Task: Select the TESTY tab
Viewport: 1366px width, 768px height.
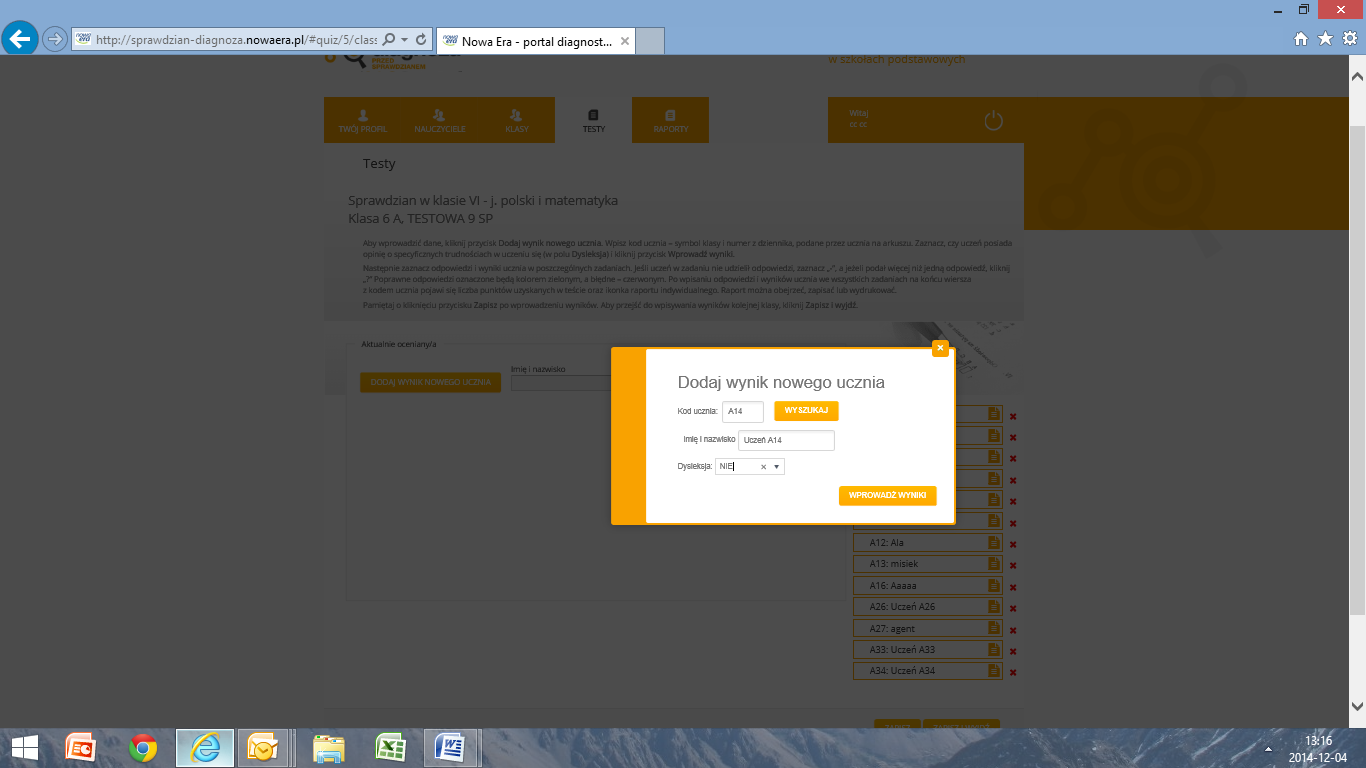Action: pyautogui.click(x=593, y=121)
